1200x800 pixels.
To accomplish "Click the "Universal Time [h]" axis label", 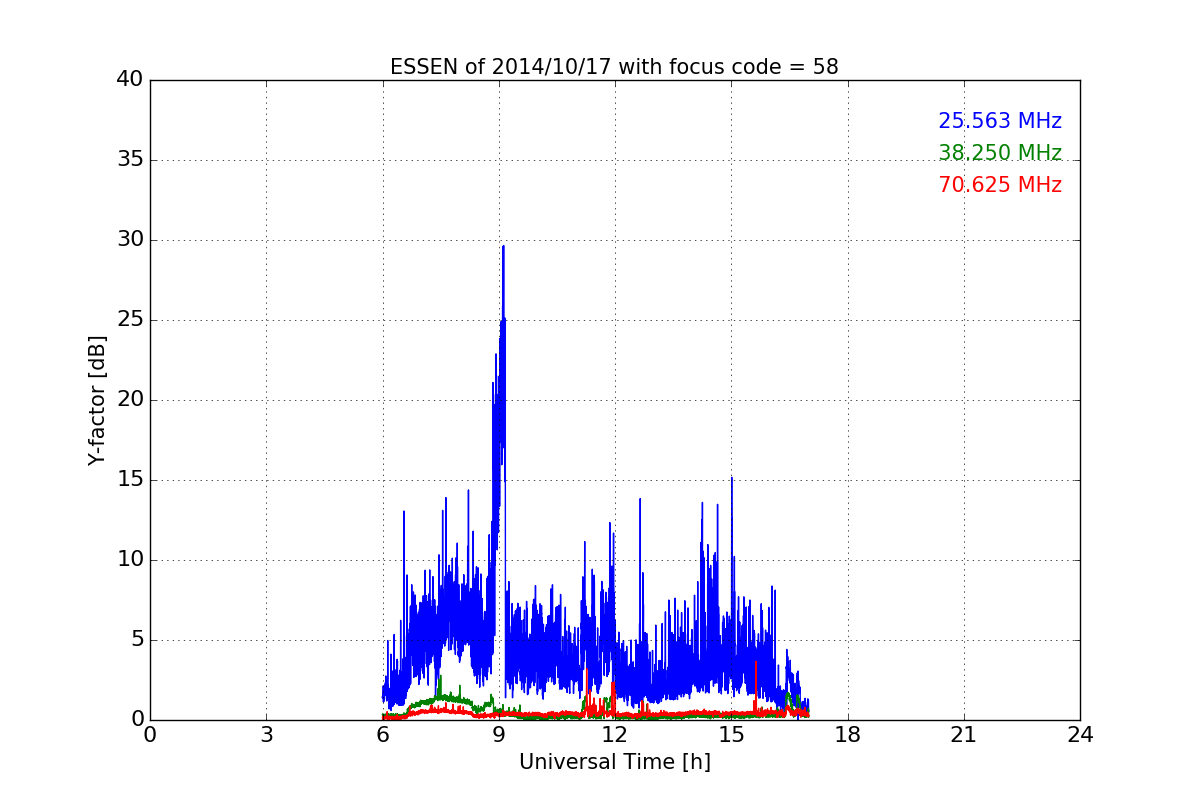I will click(x=615, y=762).
